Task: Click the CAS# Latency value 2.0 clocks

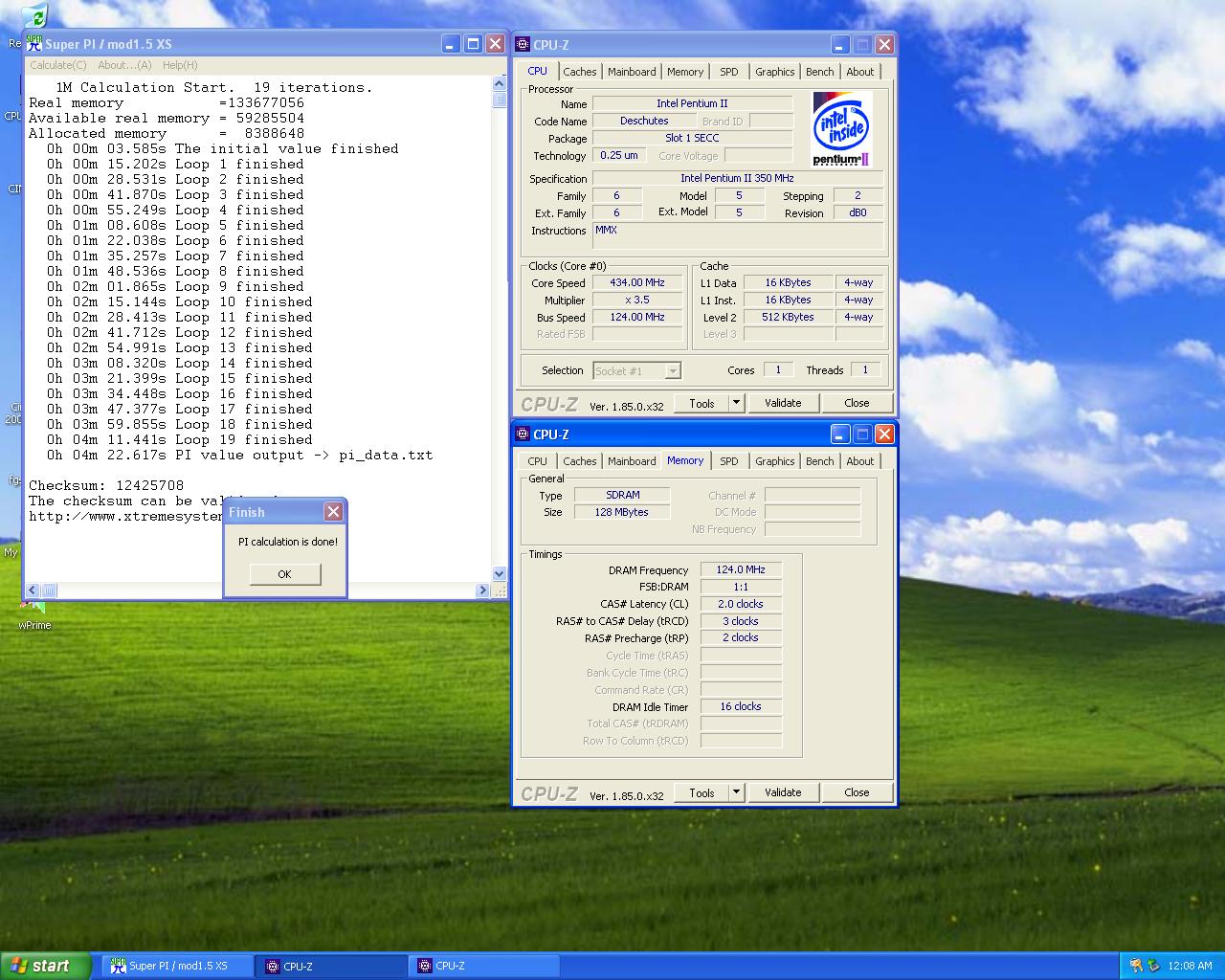Action: pos(741,604)
